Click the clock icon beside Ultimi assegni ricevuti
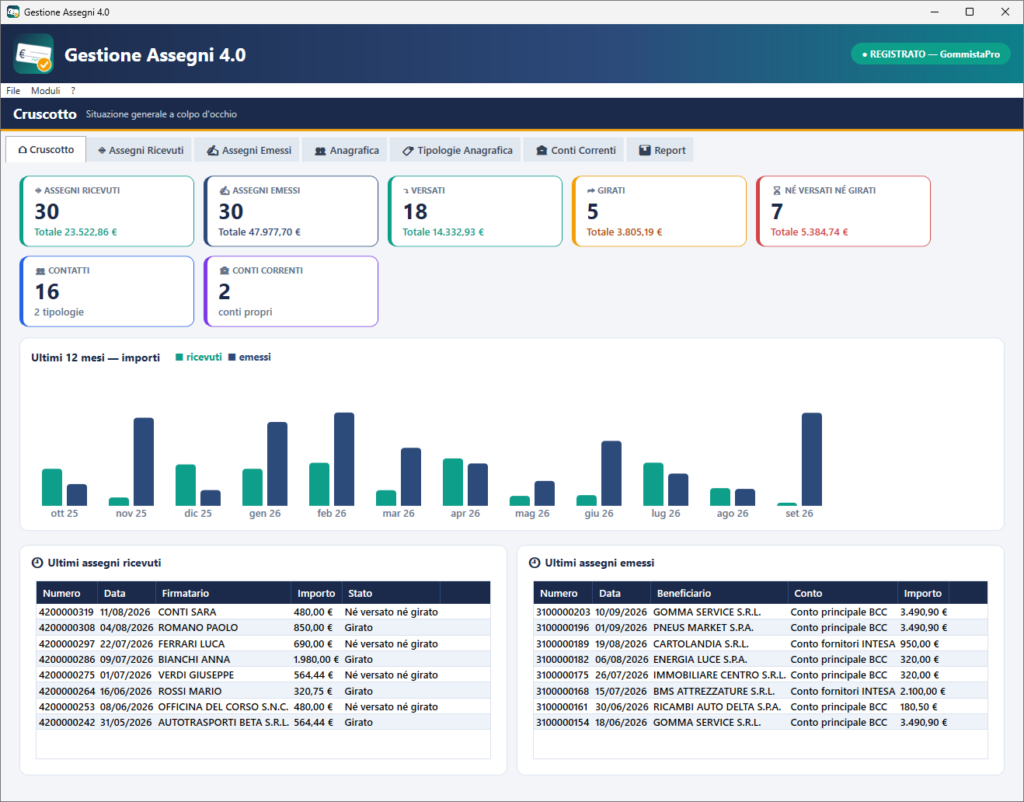This screenshot has height=802, width=1024. (x=38, y=562)
